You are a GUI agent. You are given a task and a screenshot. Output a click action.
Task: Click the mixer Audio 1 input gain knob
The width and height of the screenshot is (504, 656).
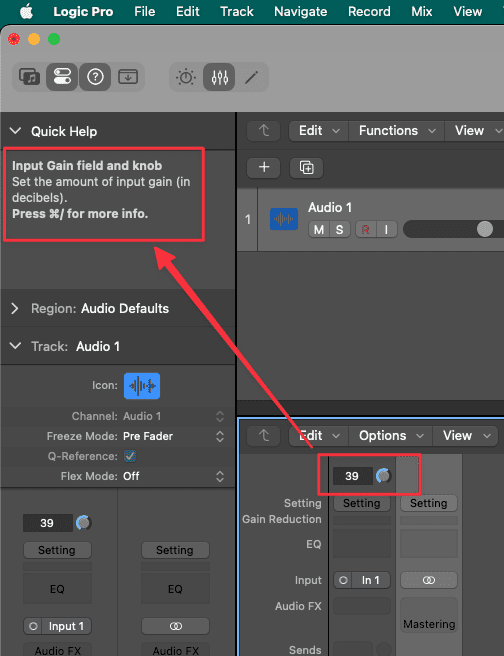click(383, 476)
